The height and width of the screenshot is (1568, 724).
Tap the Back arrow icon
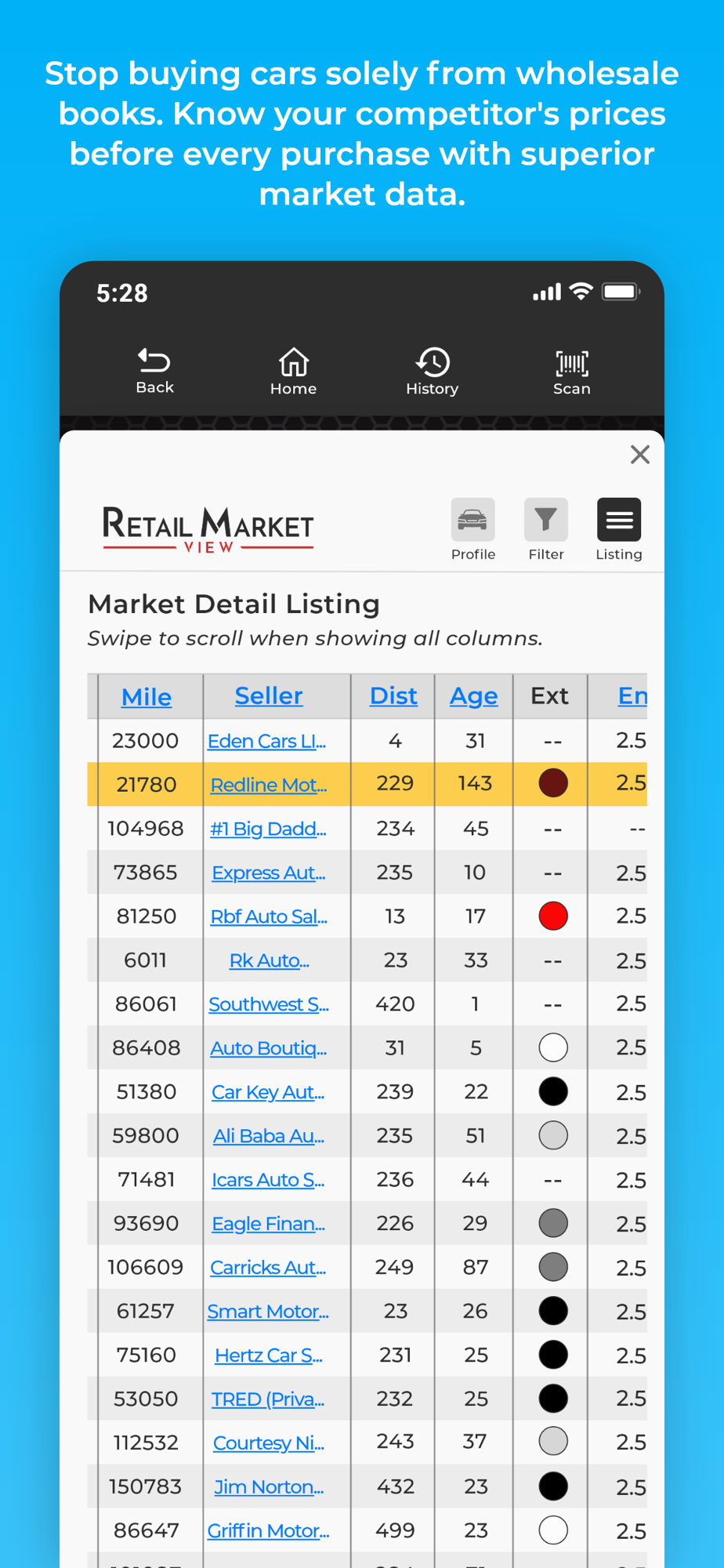pyautogui.click(x=154, y=361)
